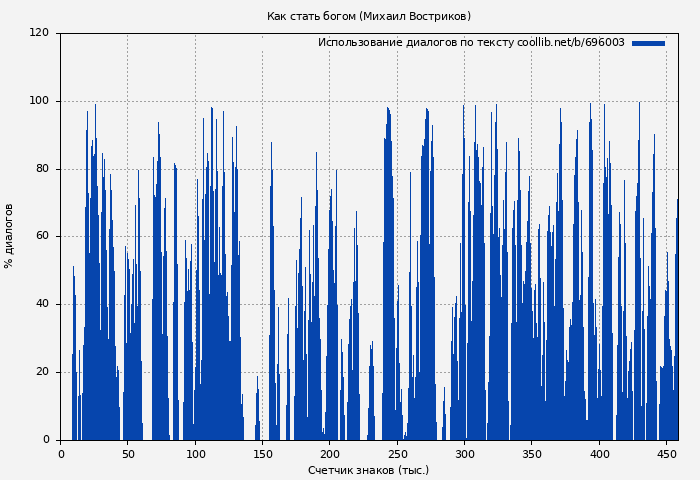
Task: Click the 450 tick on the x-axis
Action: (666, 454)
